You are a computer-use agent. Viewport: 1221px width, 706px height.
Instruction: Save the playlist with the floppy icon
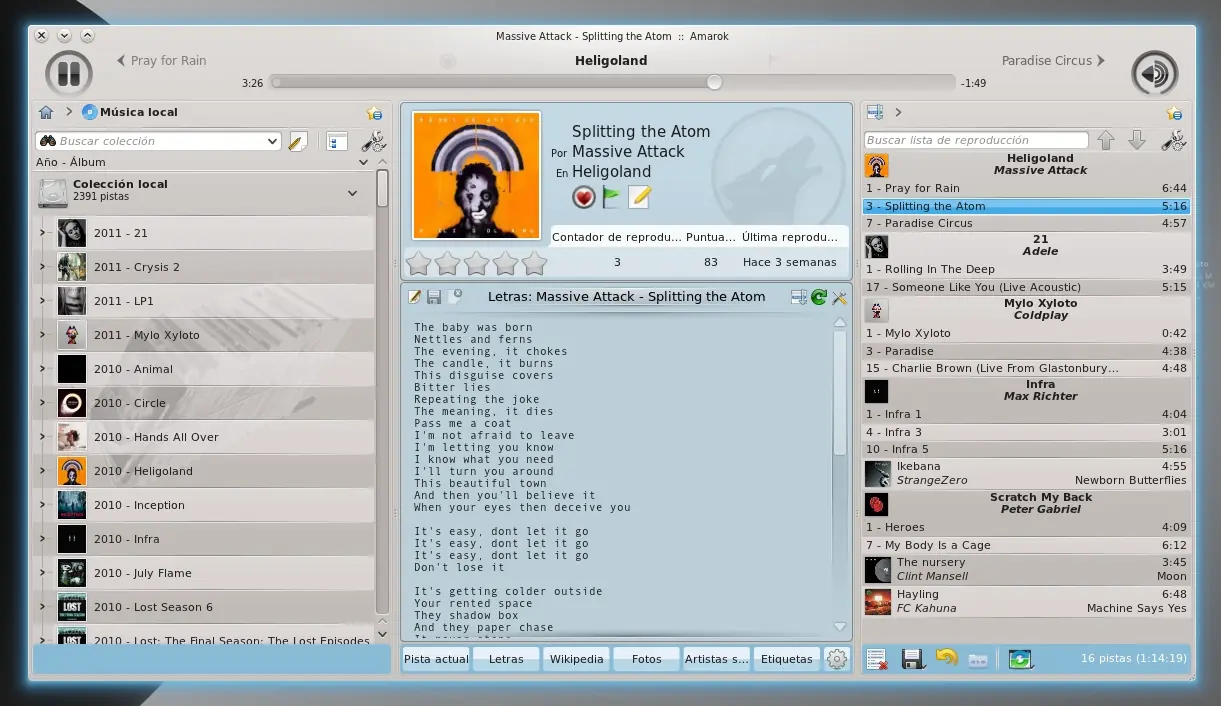[x=911, y=659]
